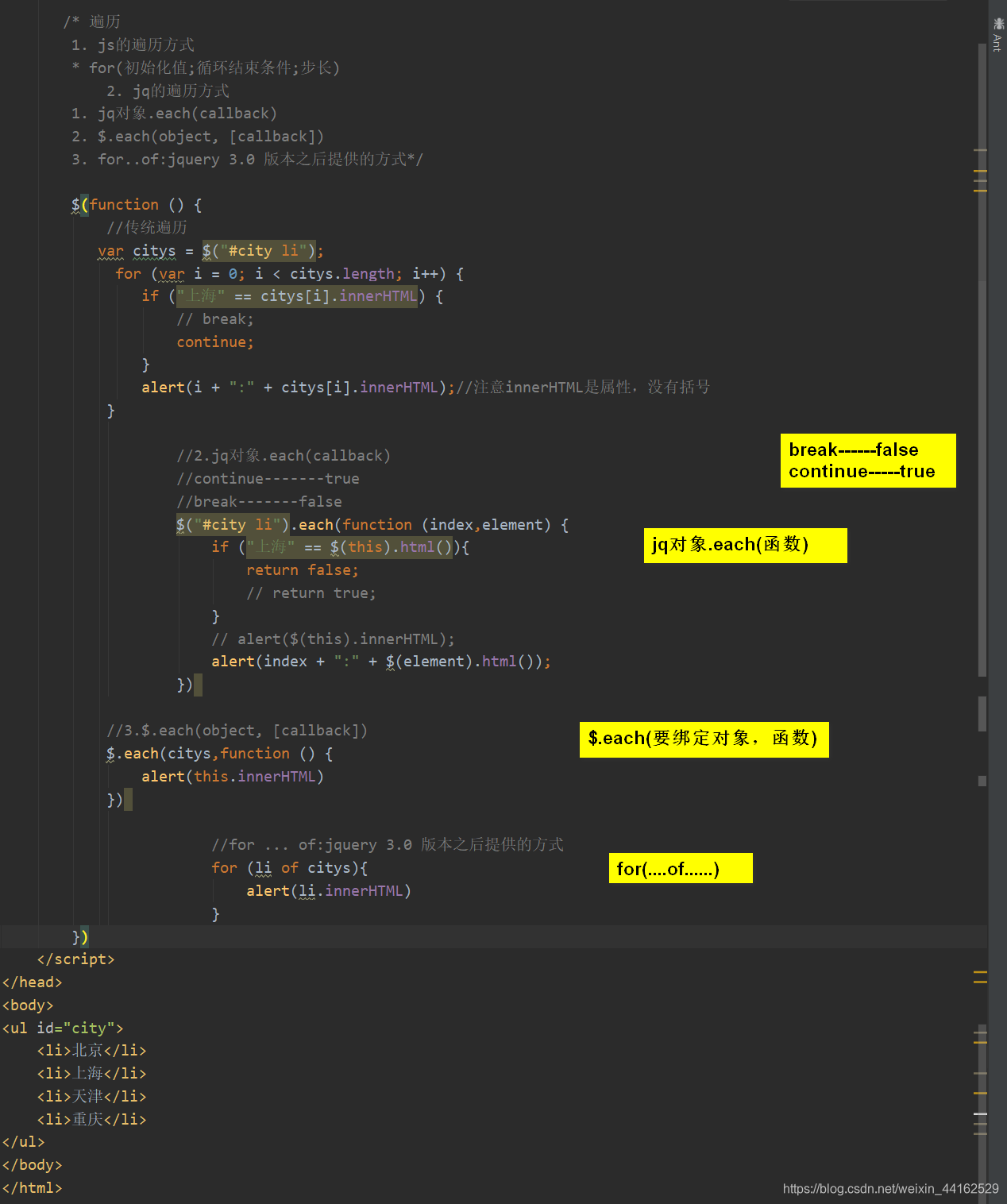Click the '</ul>' closing tag
The height and width of the screenshot is (1204, 1007).
24,1142
